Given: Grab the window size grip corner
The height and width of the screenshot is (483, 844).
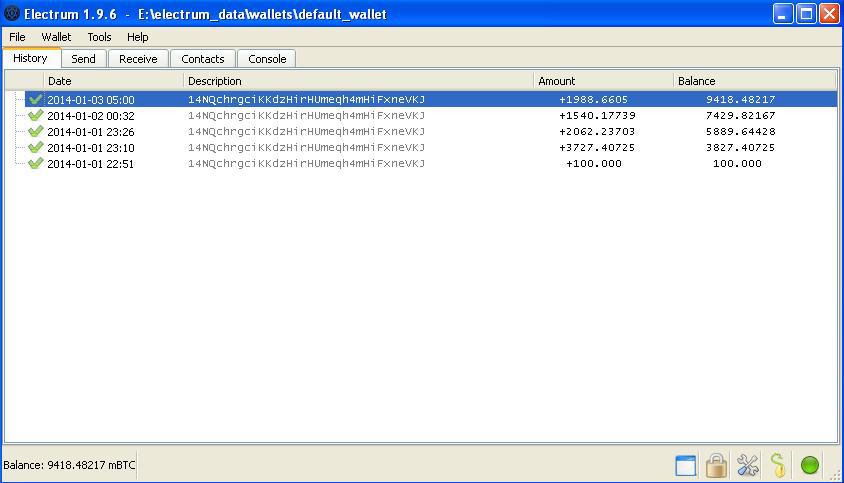Looking at the screenshot, I should tap(835, 474).
